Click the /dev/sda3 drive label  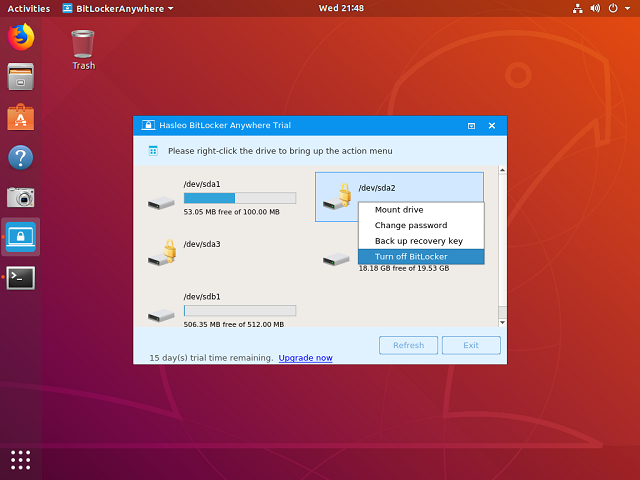coord(202,244)
